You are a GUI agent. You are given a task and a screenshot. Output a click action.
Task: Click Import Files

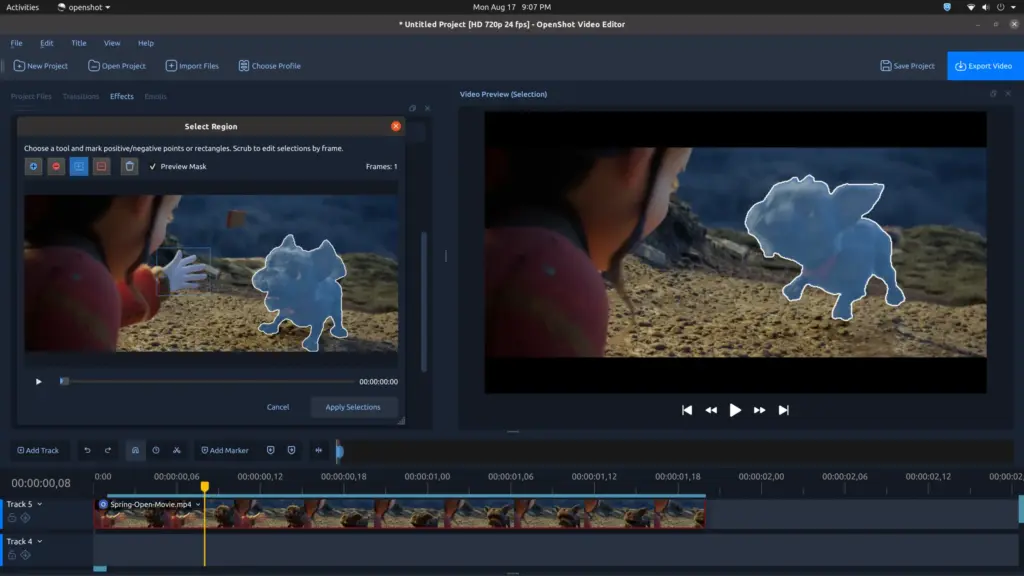click(x=192, y=66)
